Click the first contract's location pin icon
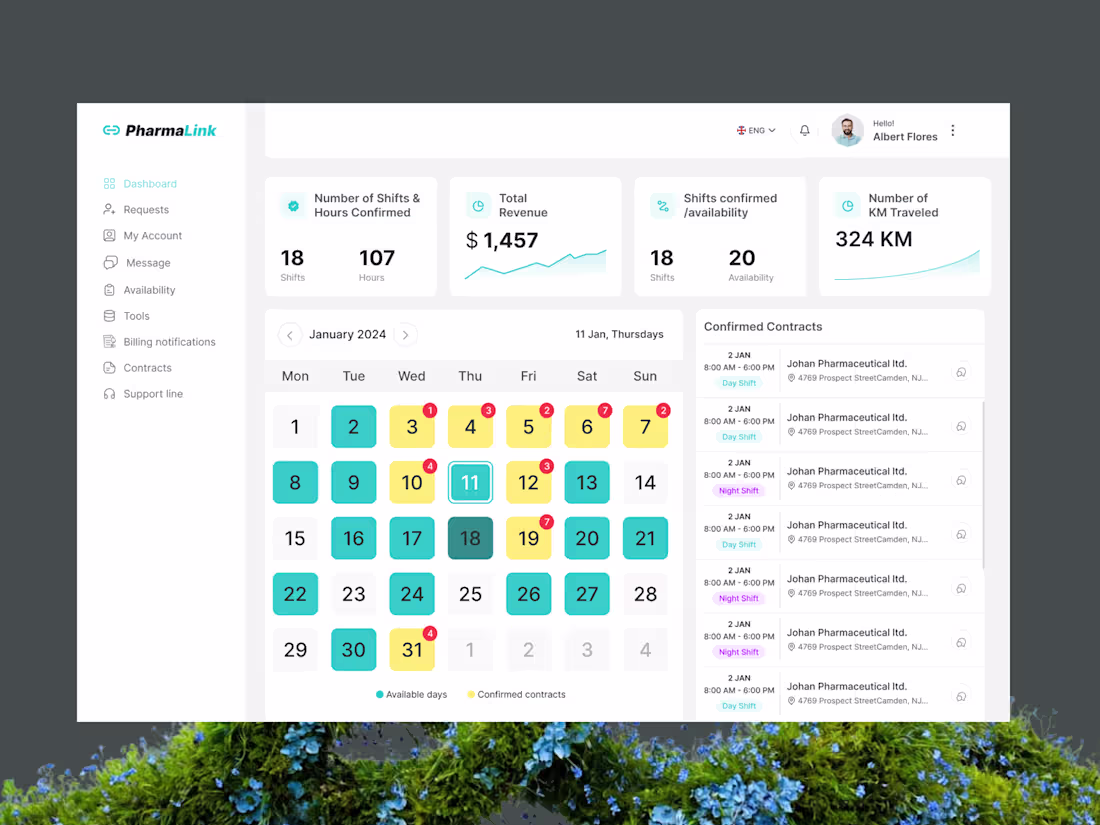Viewport: 1100px width, 825px height. click(x=791, y=378)
